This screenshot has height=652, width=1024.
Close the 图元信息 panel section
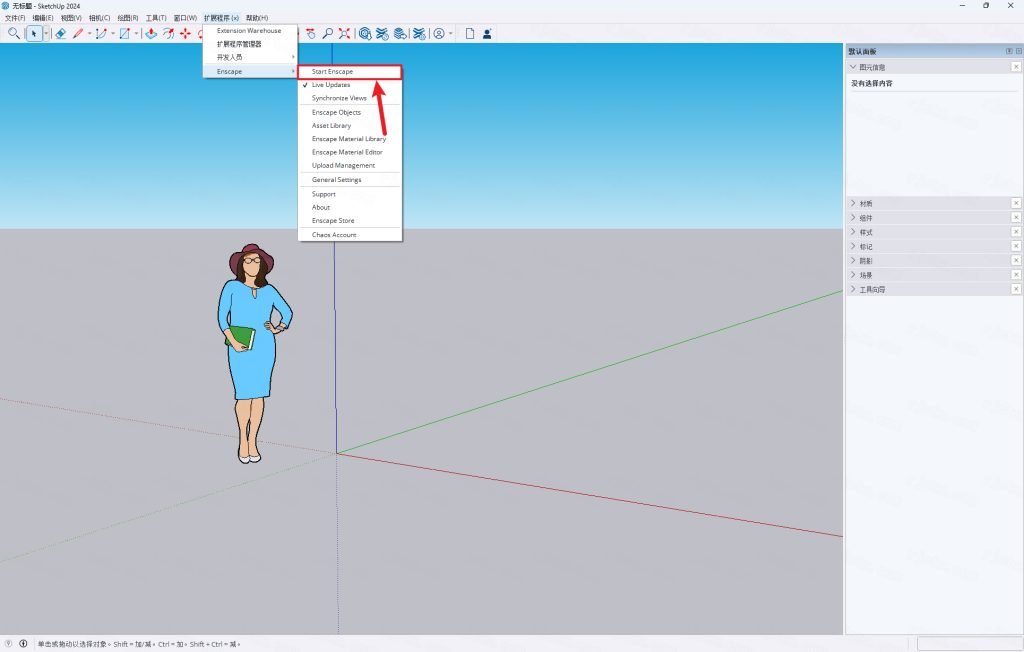[x=1016, y=67]
